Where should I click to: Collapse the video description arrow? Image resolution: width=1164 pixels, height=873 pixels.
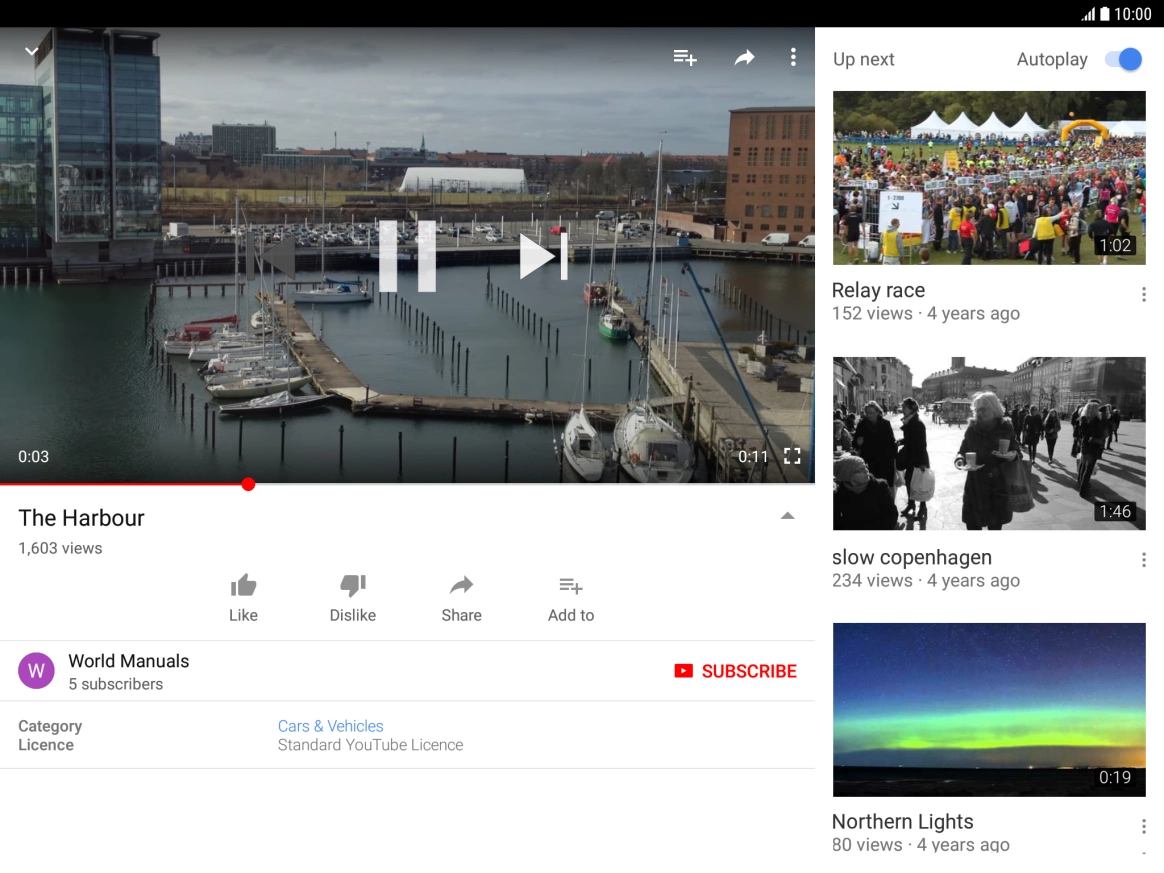click(787, 516)
